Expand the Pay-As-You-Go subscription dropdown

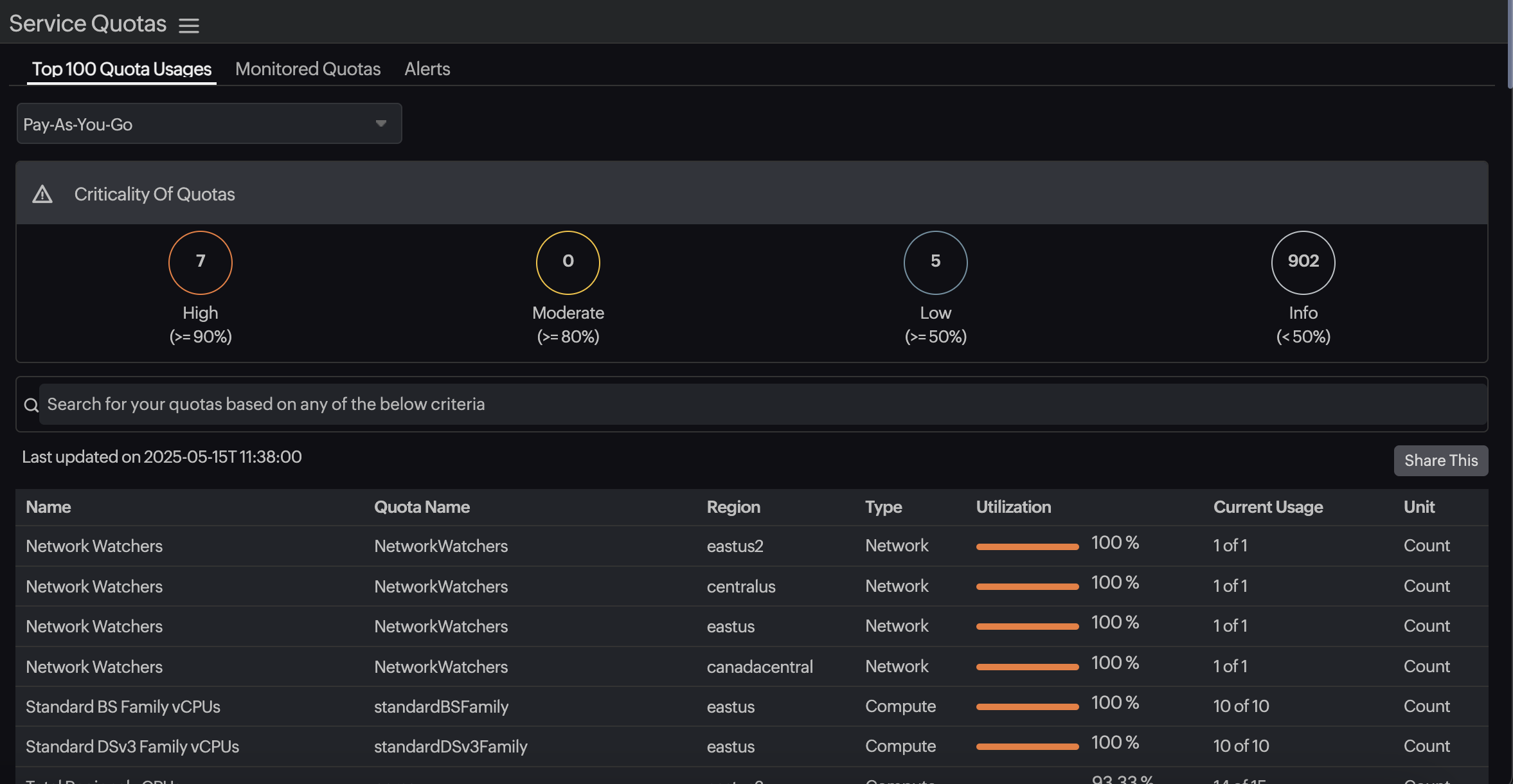pyautogui.click(x=209, y=124)
